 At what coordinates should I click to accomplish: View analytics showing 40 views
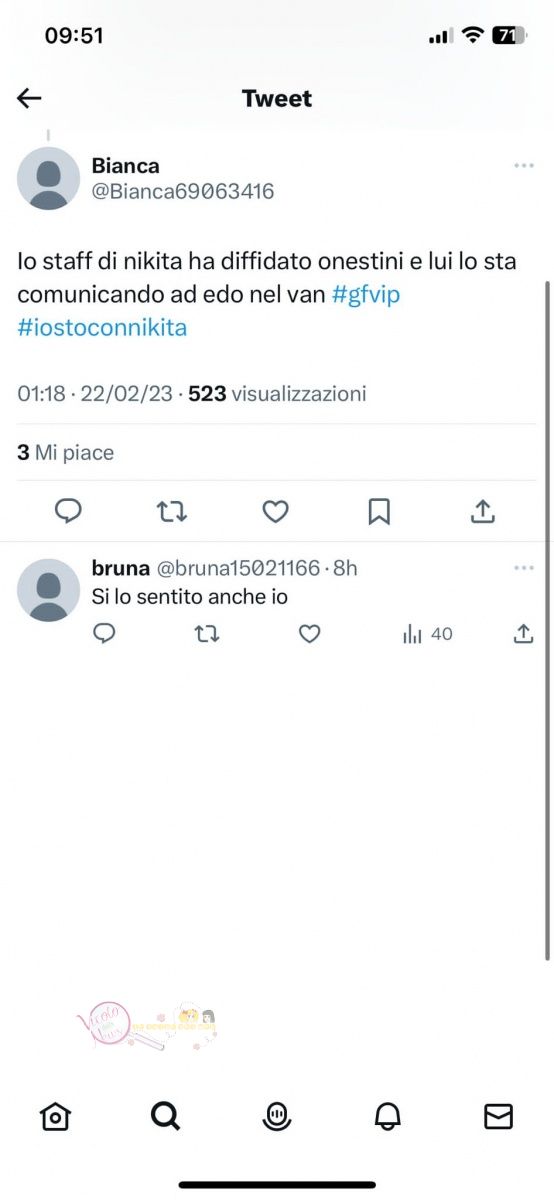427,634
